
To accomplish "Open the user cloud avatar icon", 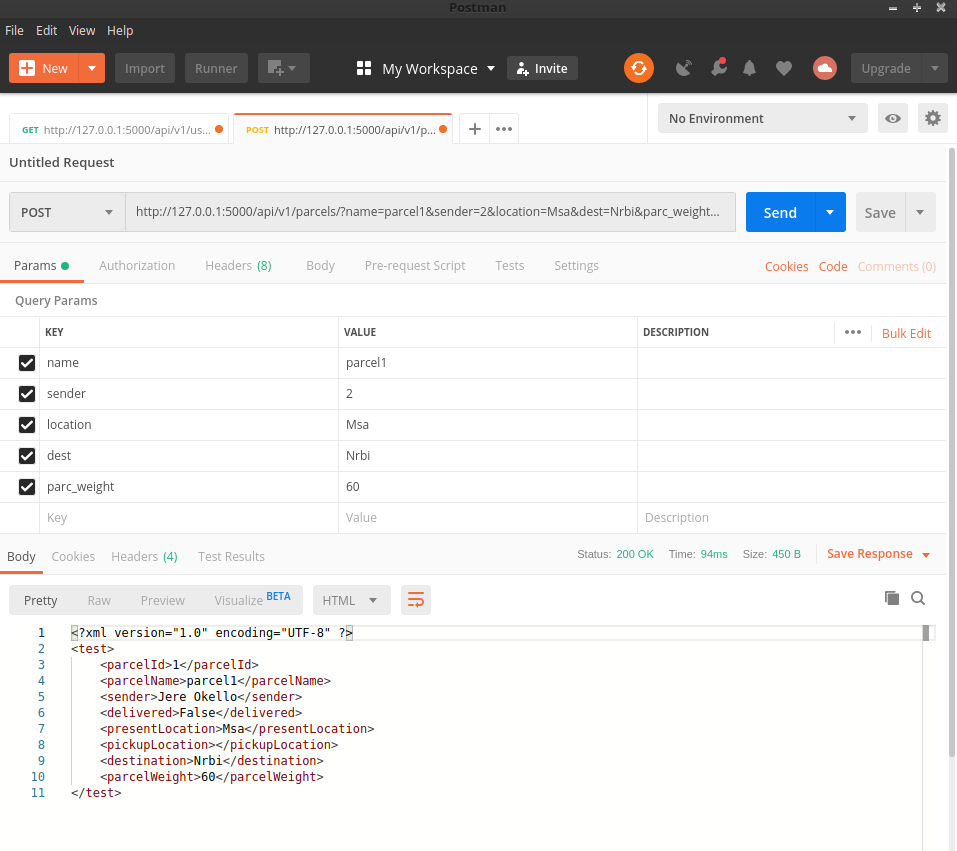I will 825,68.
